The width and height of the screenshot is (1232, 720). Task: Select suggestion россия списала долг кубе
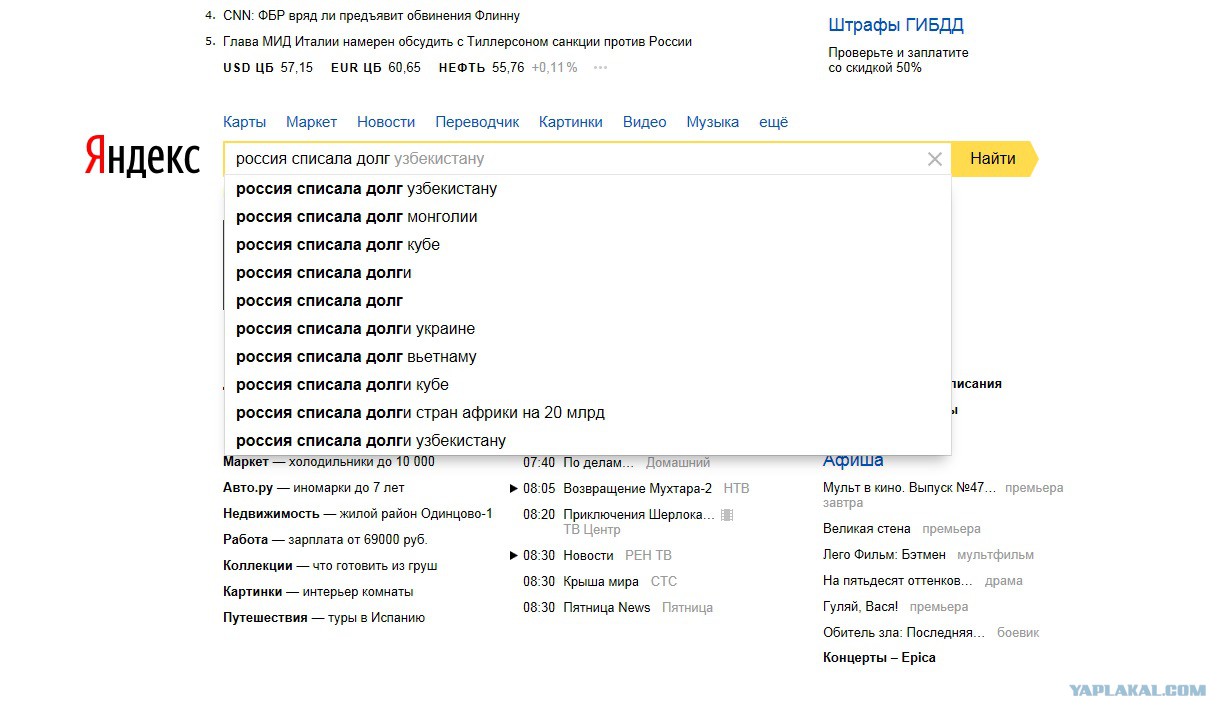click(x=588, y=245)
